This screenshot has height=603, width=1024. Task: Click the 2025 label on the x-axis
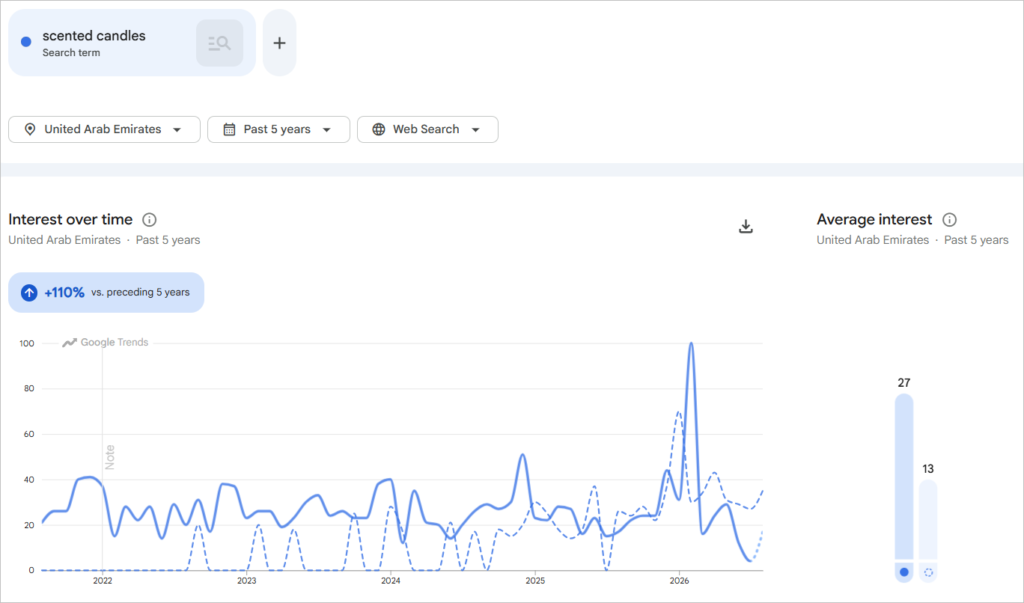[535, 581]
